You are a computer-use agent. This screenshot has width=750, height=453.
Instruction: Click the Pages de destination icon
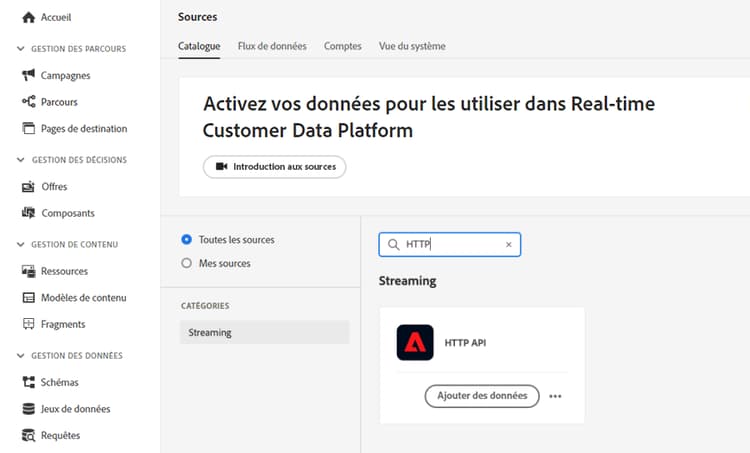29,128
